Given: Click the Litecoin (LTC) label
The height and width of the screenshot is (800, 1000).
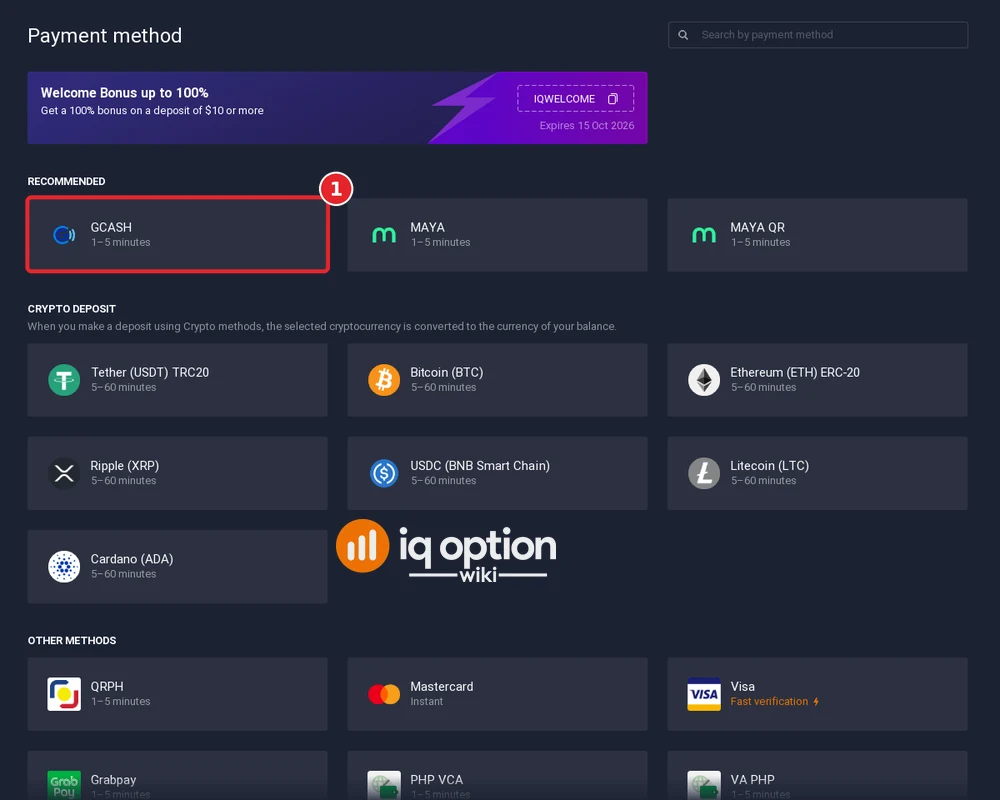Looking at the screenshot, I should tap(769, 466).
